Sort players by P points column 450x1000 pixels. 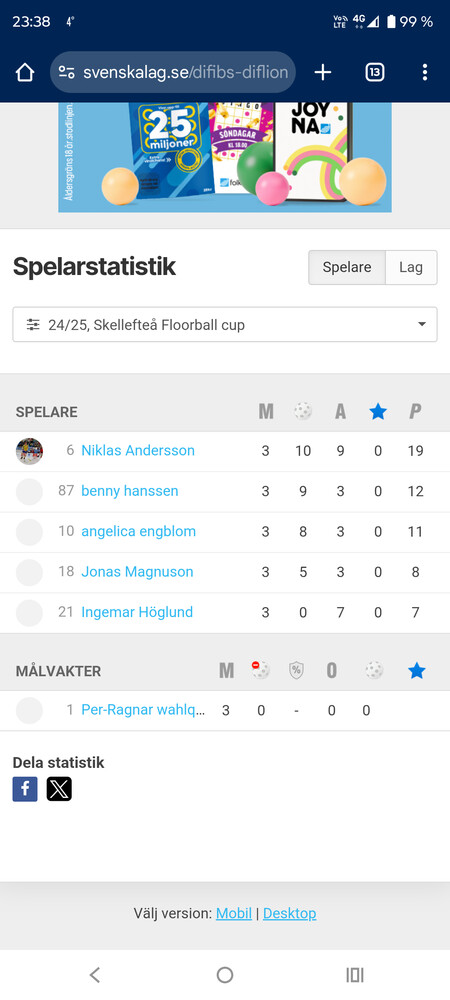click(416, 412)
